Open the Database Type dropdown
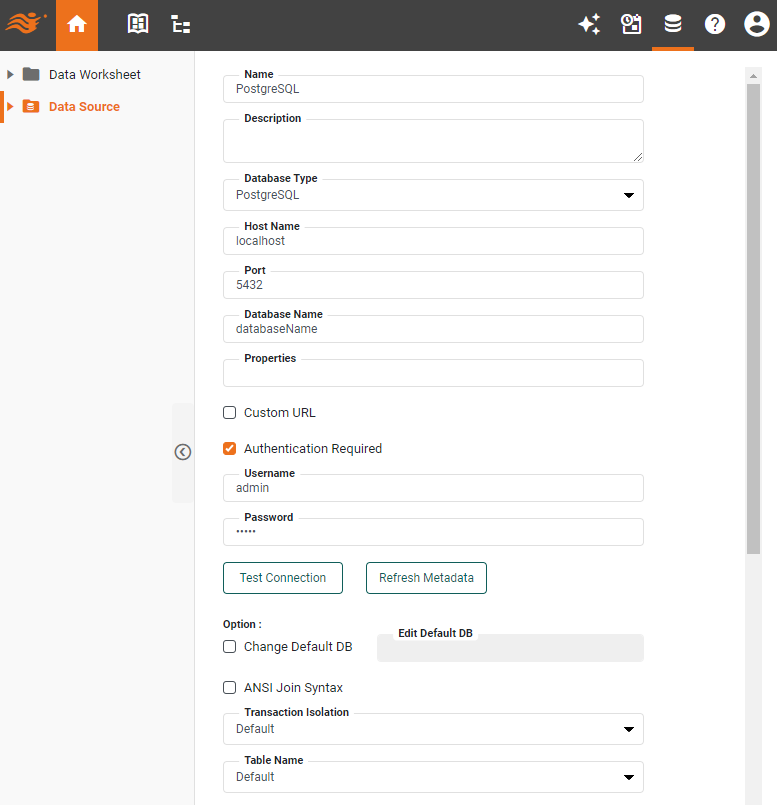Image resolution: width=777 pixels, height=805 pixels. click(x=629, y=194)
